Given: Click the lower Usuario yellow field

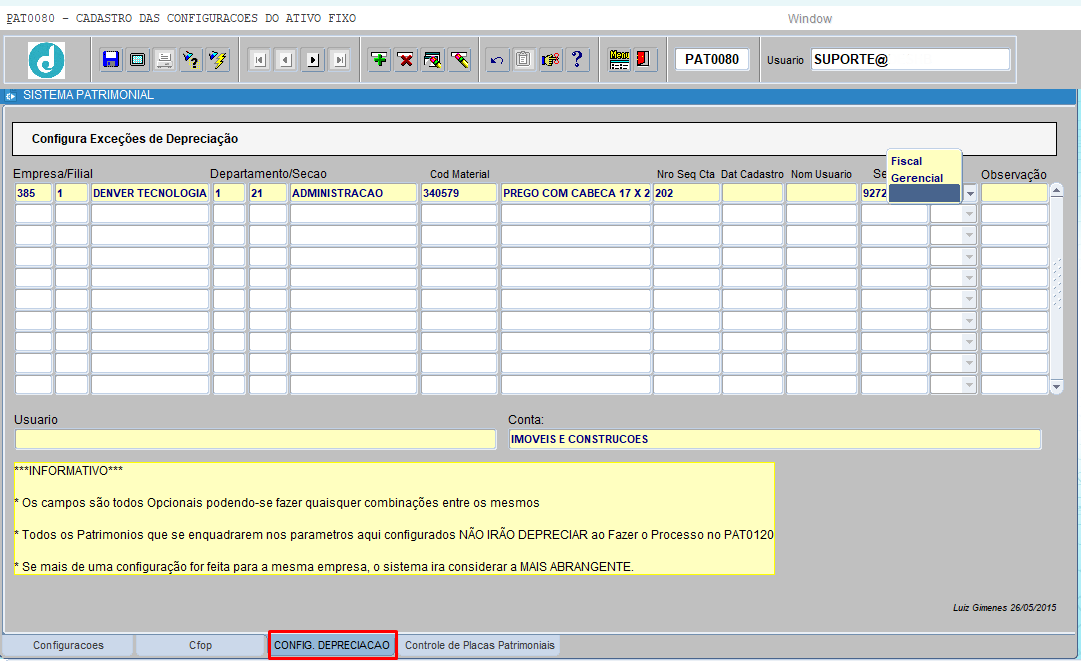Looking at the screenshot, I should (255, 439).
